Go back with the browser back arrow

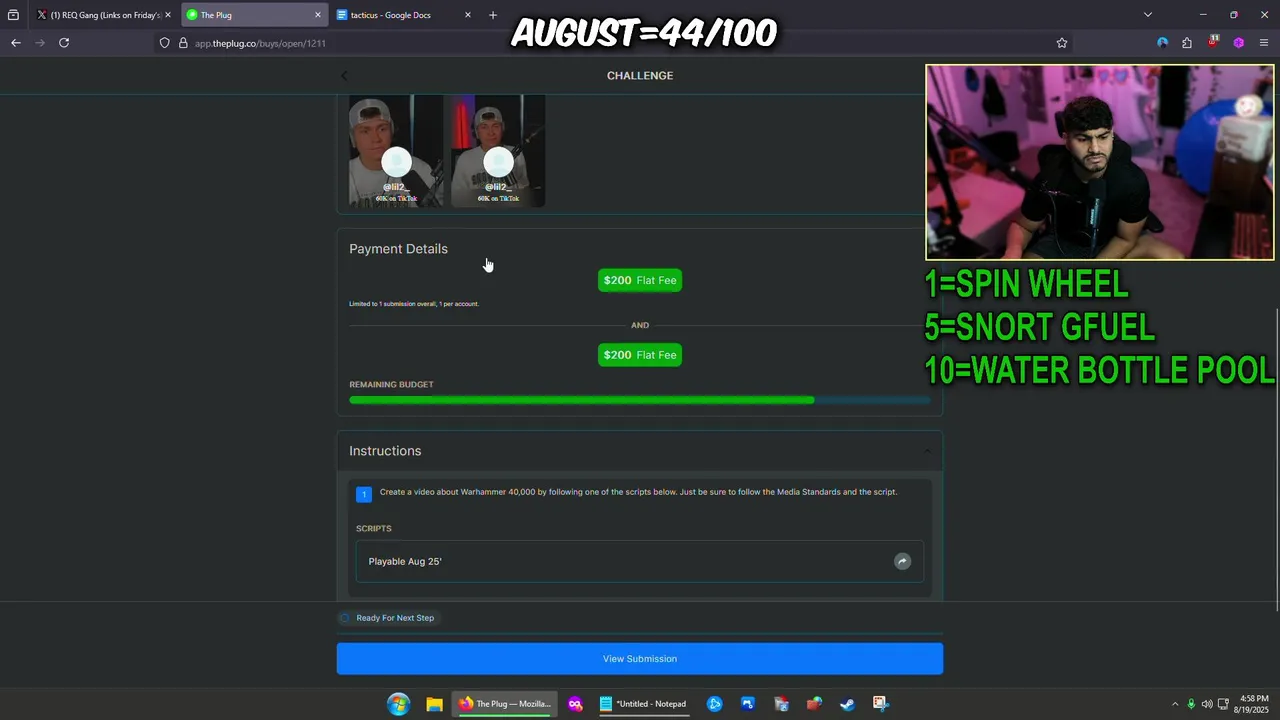[x=15, y=43]
